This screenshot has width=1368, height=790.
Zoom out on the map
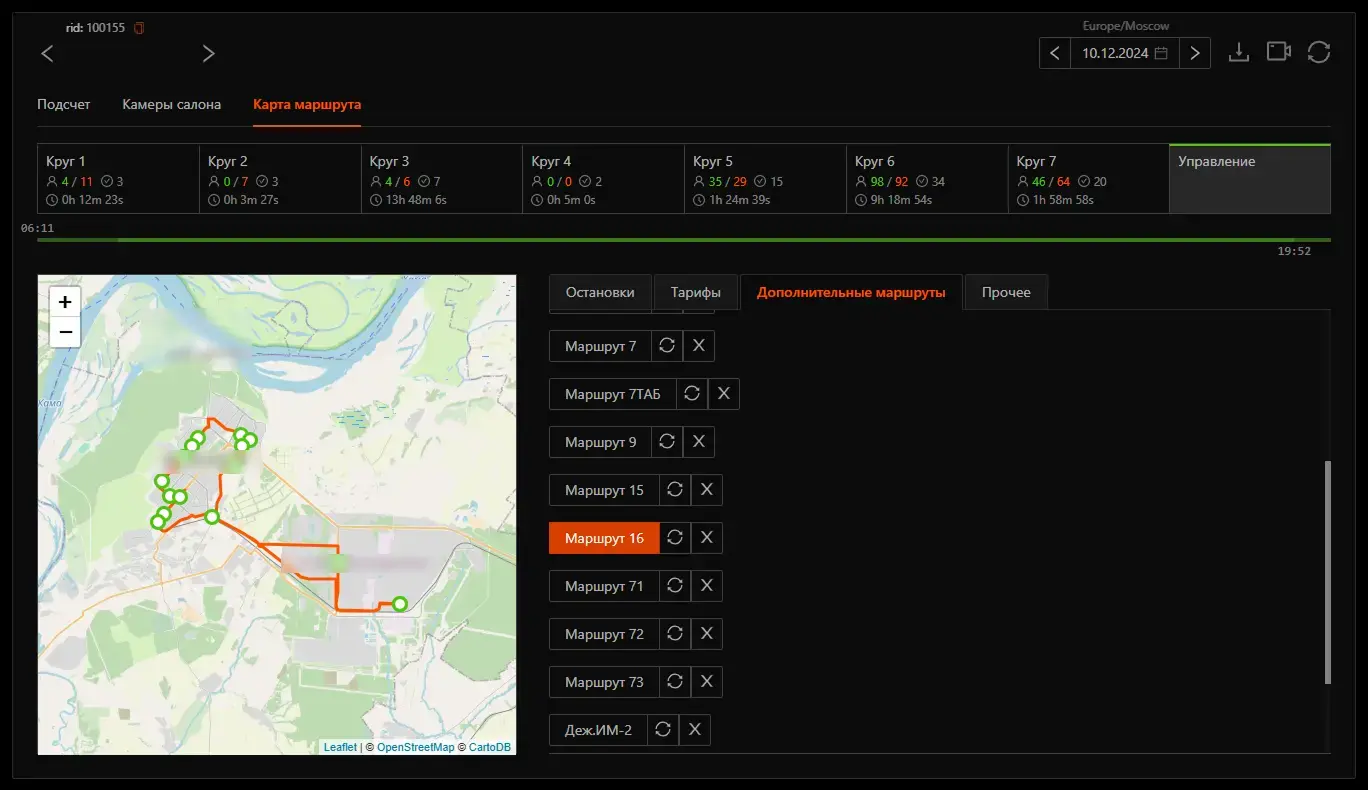65,331
